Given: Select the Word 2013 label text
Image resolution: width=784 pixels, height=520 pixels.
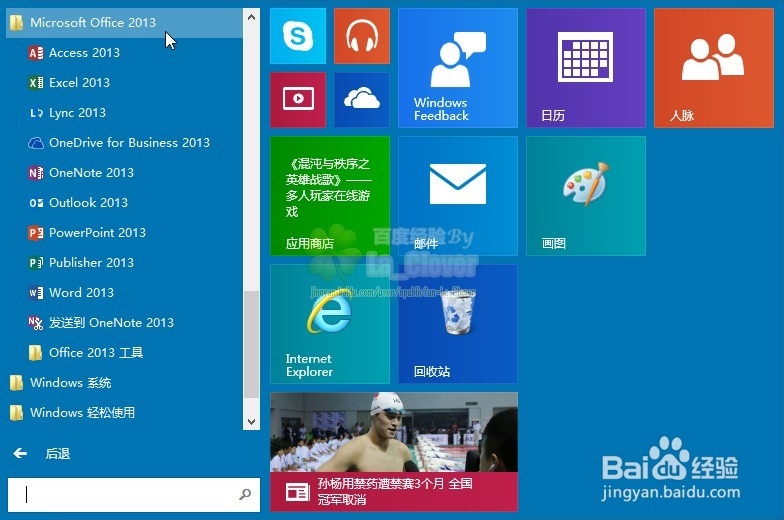Looking at the screenshot, I should [x=82, y=292].
